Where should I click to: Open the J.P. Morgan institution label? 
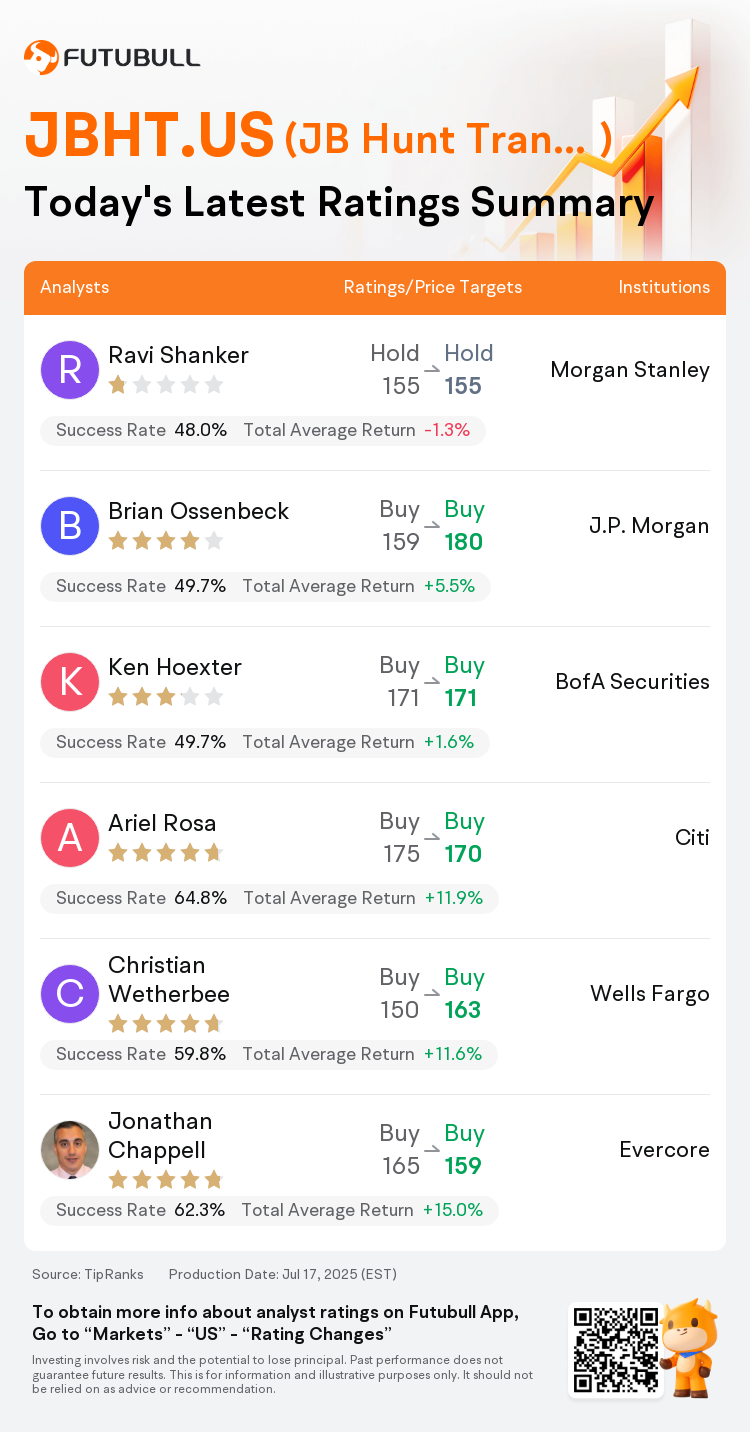click(649, 526)
